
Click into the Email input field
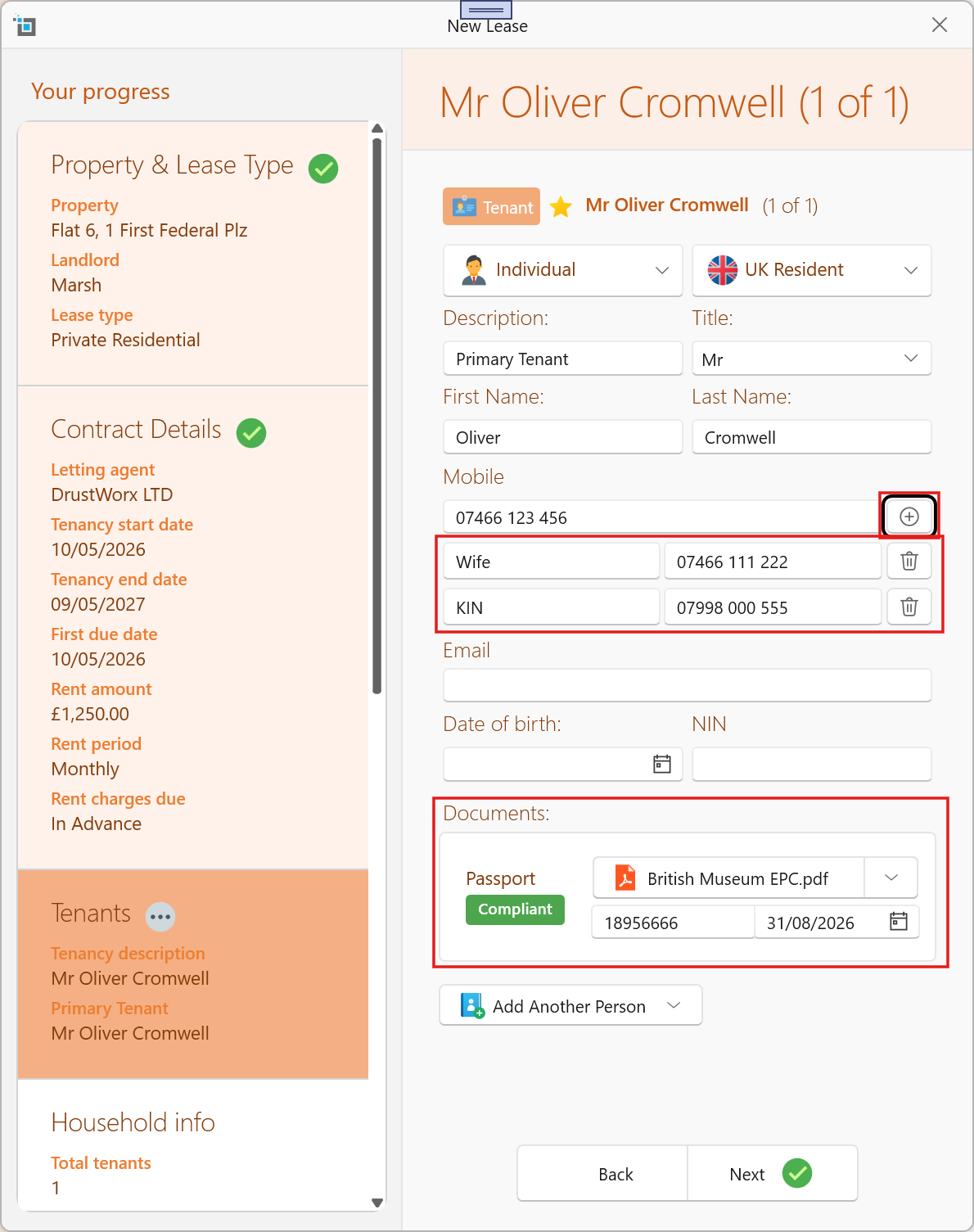pos(688,685)
